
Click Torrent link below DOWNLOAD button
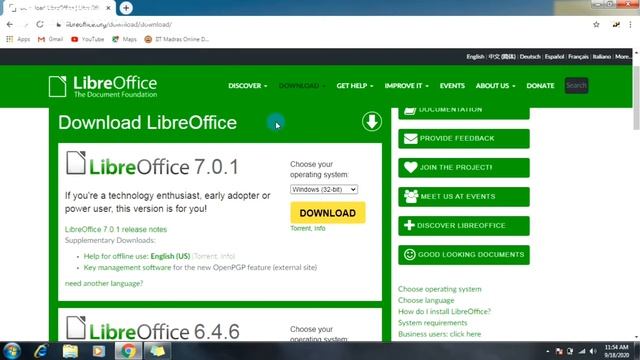(300, 229)
